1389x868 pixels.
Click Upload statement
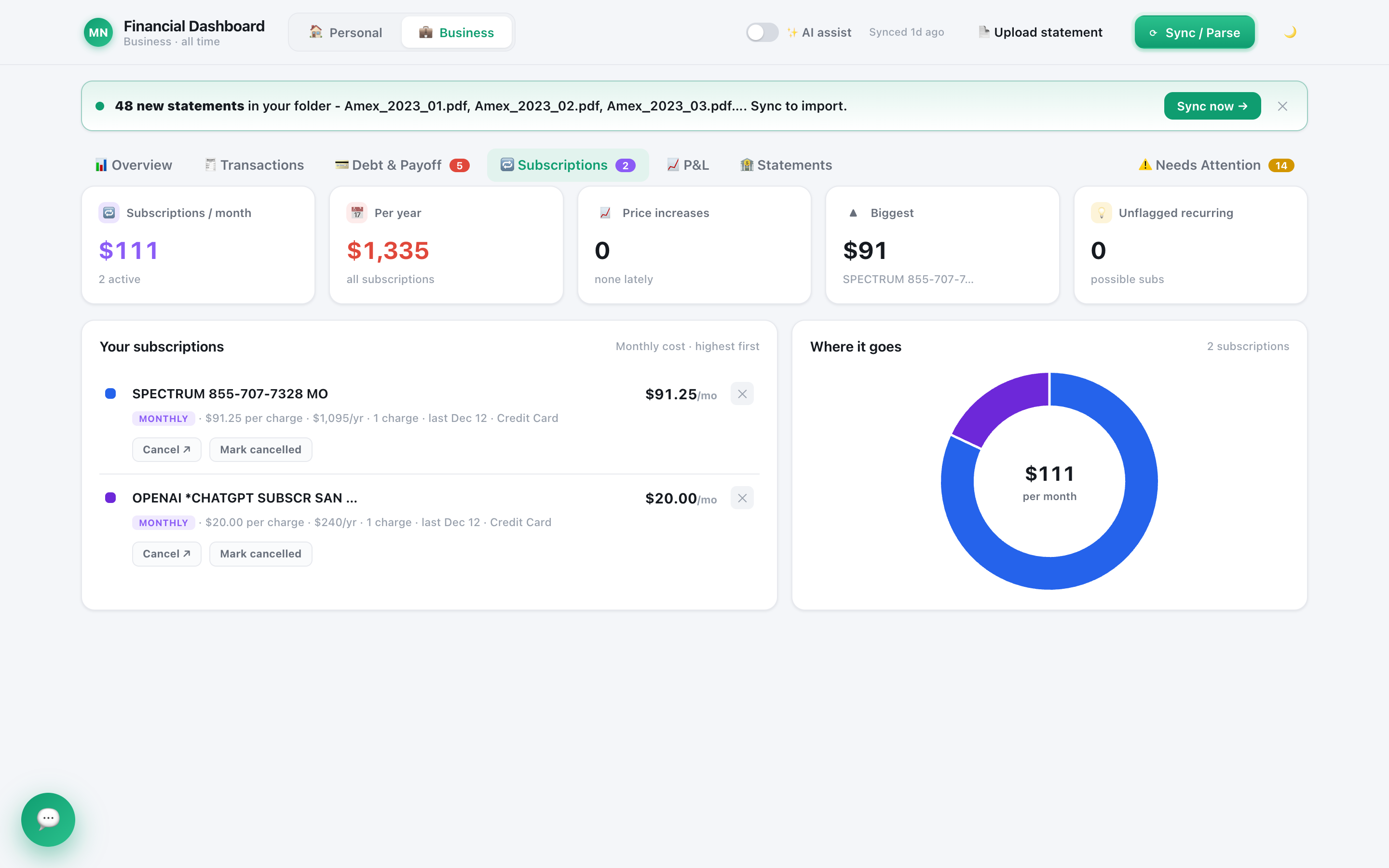[1040, 32]
